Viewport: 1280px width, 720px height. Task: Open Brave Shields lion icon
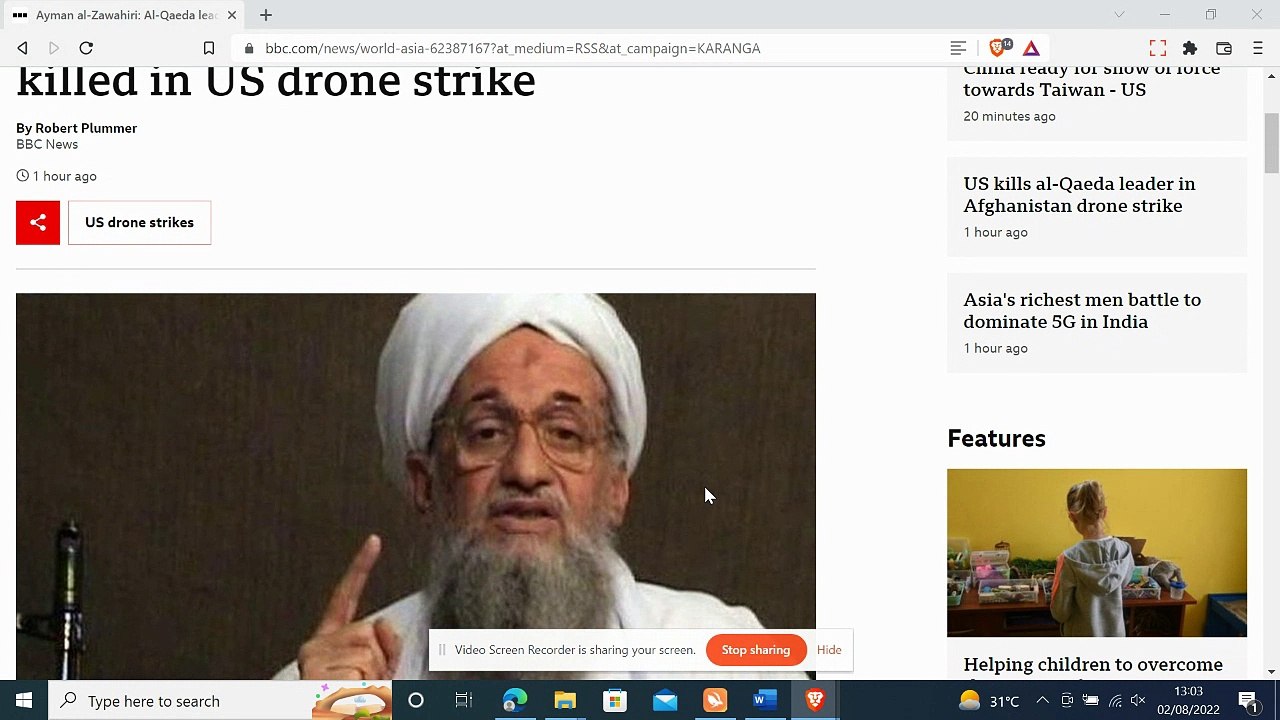pyautogui.click(x=998, y=48)
